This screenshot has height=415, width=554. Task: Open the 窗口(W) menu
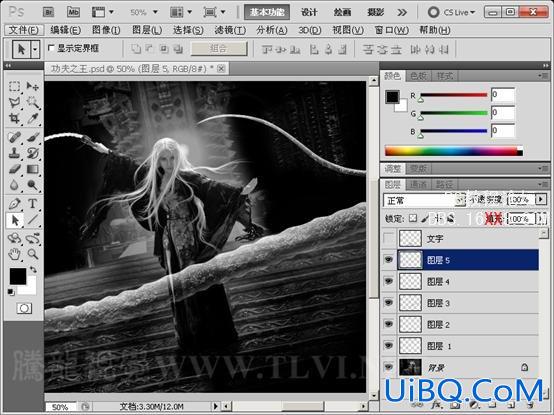(x=391, y=30)
